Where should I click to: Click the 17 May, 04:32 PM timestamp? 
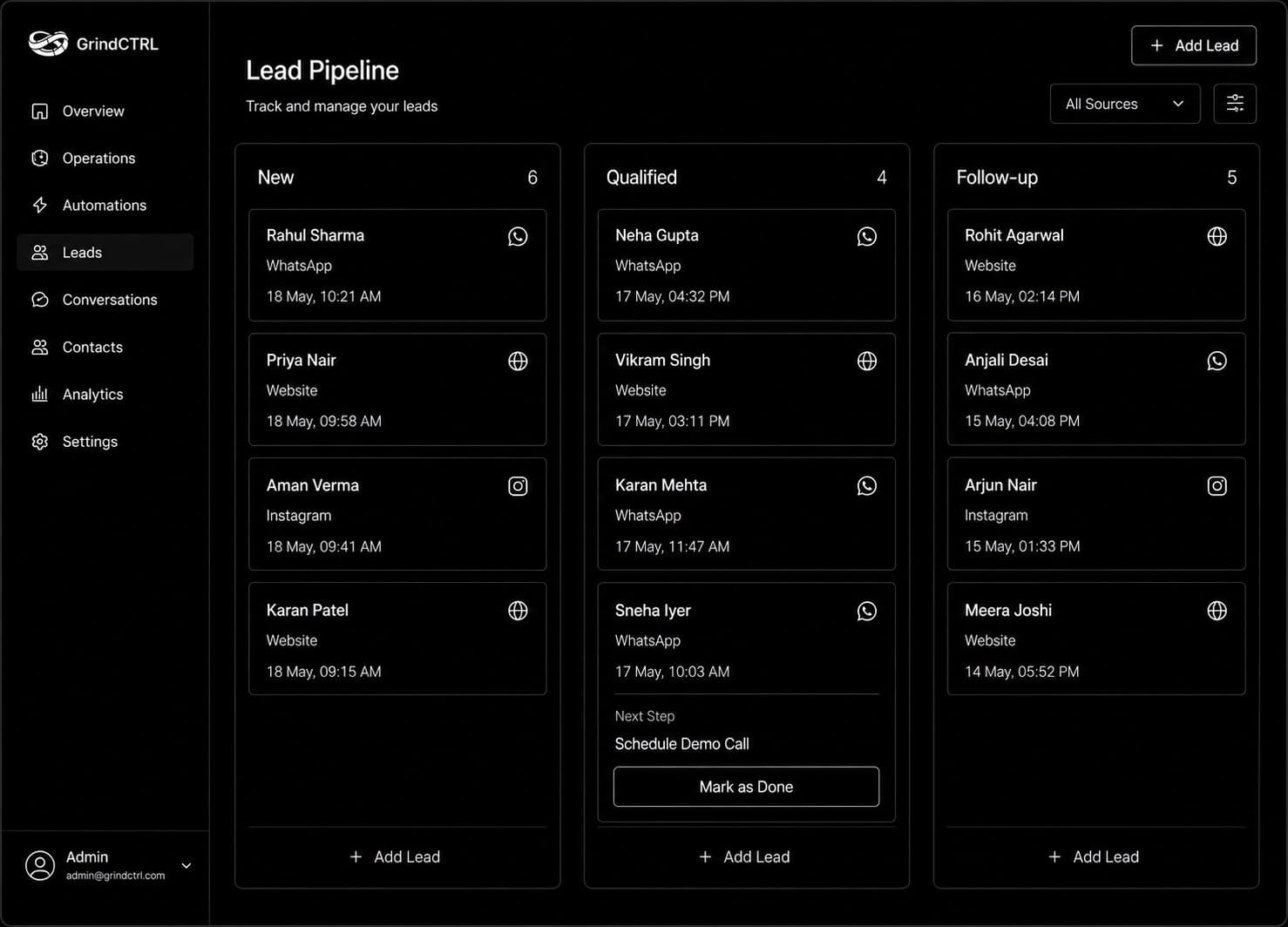pos(672,297)
